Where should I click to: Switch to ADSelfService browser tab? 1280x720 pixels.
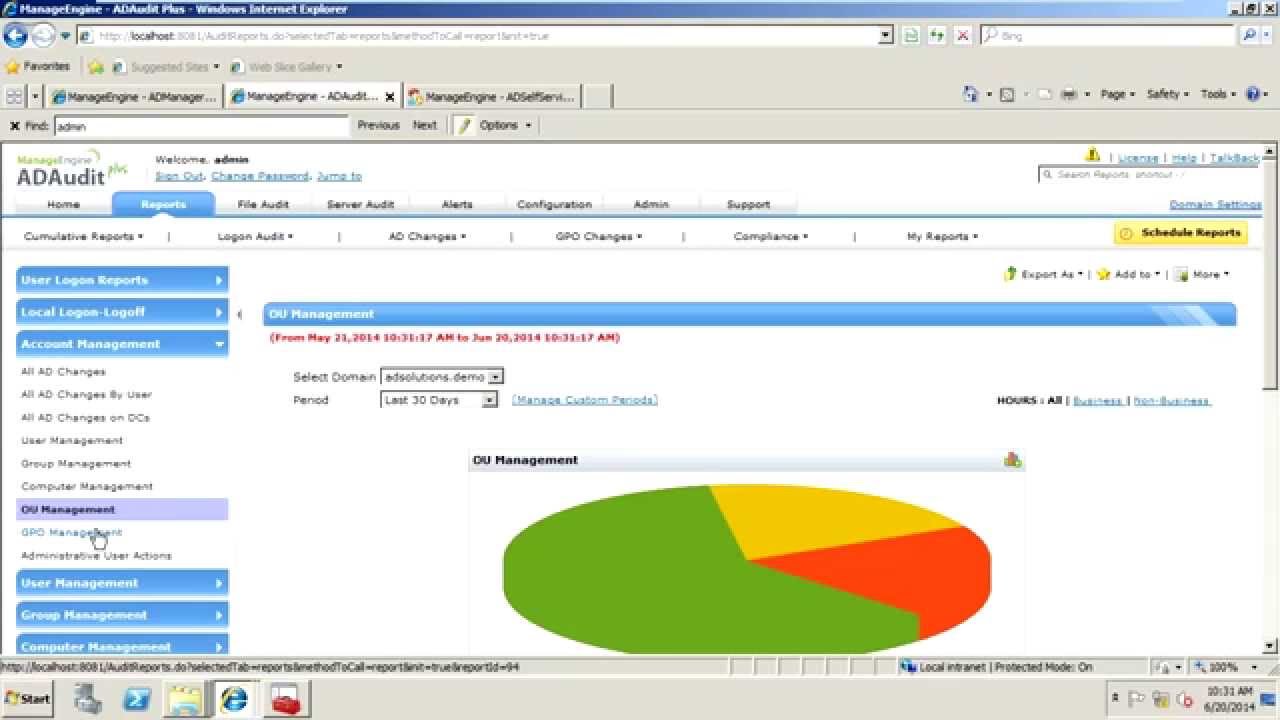pyautogui.click(x=492, y=97)
